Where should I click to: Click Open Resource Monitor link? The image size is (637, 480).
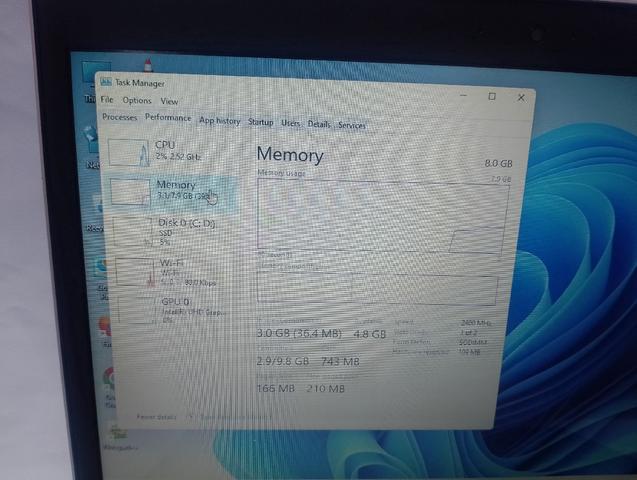[x=236, y=417]
